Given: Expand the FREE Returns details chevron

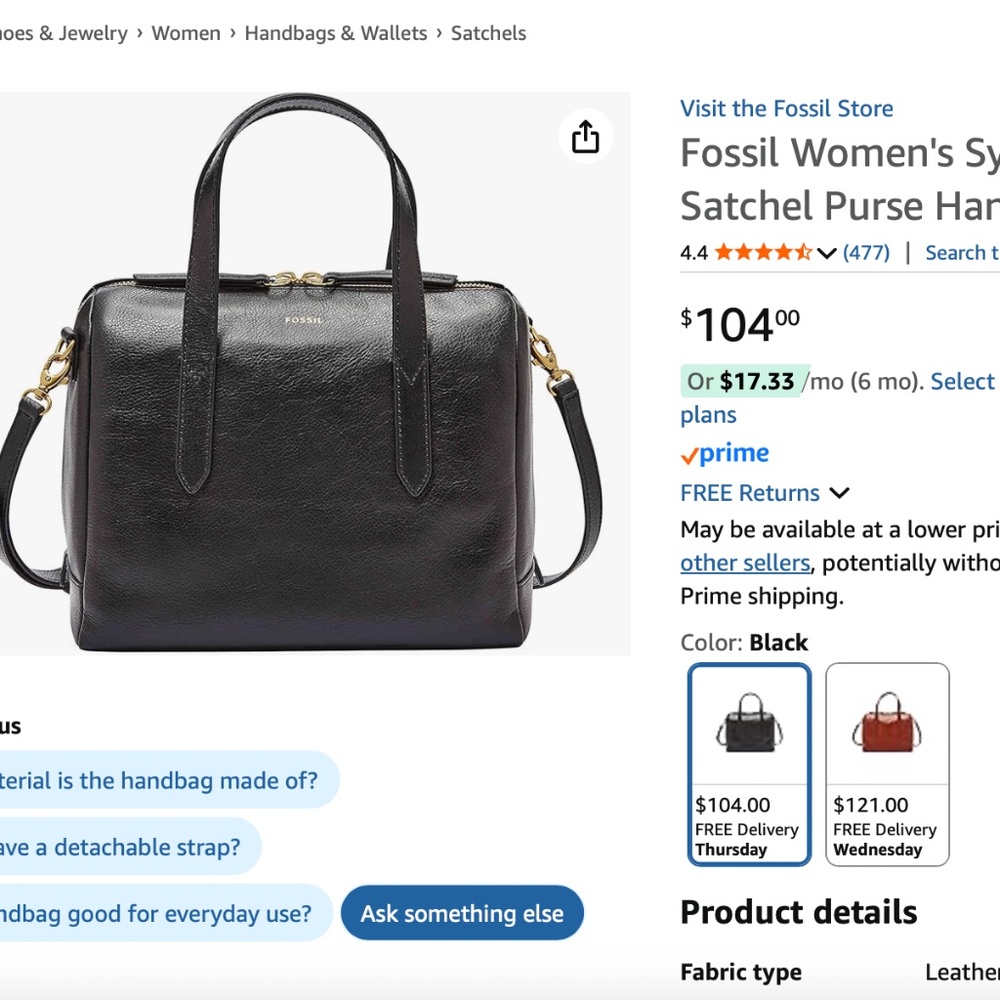Looking at the screenshot, I should click(839, 492).
